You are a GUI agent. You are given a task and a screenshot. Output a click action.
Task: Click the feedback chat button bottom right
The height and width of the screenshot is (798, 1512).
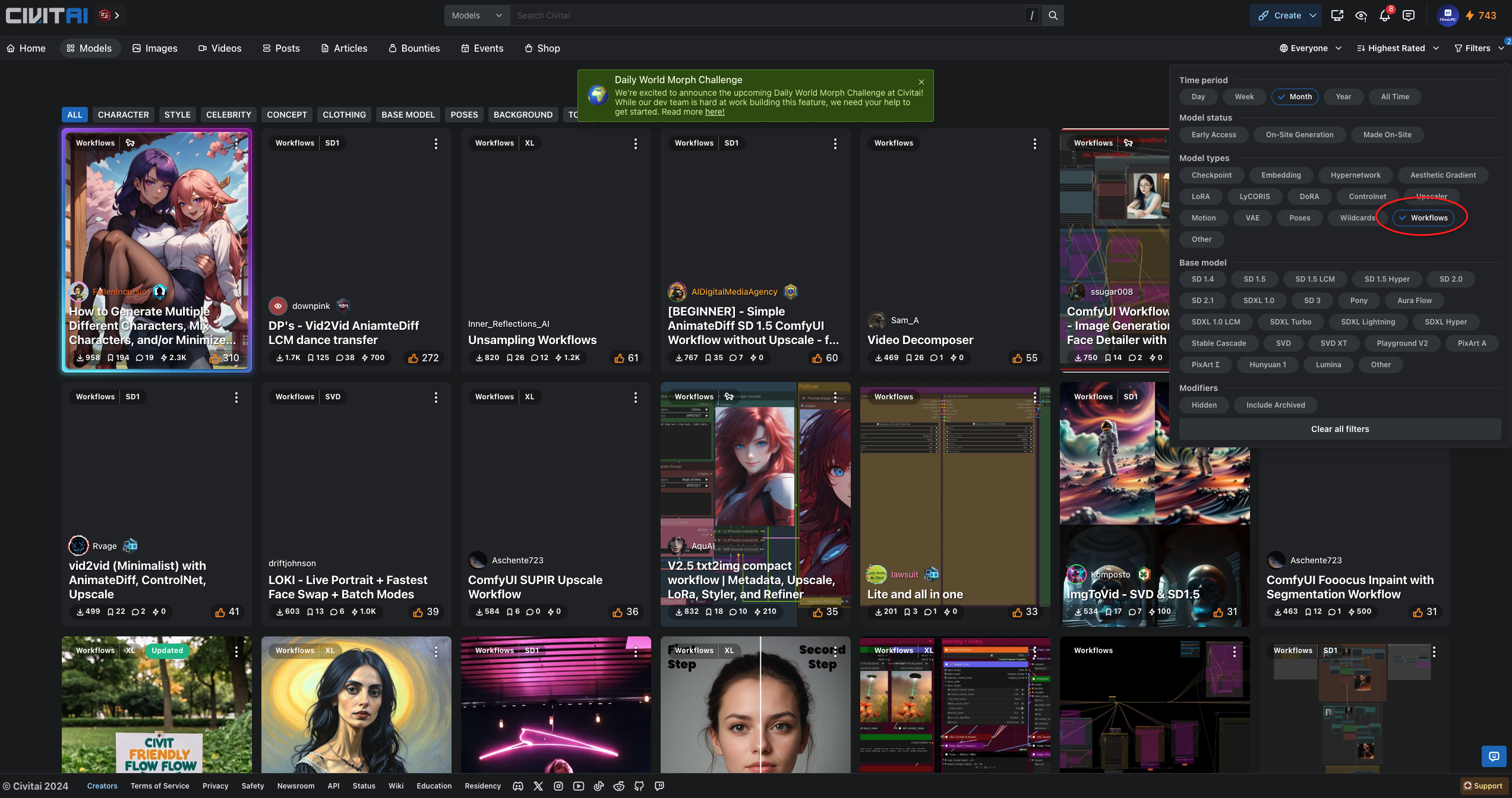coord(1494,756)
